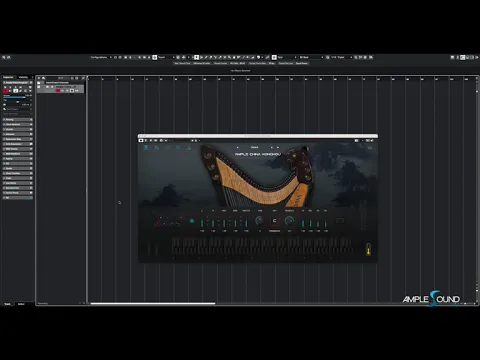Open the Configurations dropdown in the toolbar
480x360 pixels.
coord(101,57)
